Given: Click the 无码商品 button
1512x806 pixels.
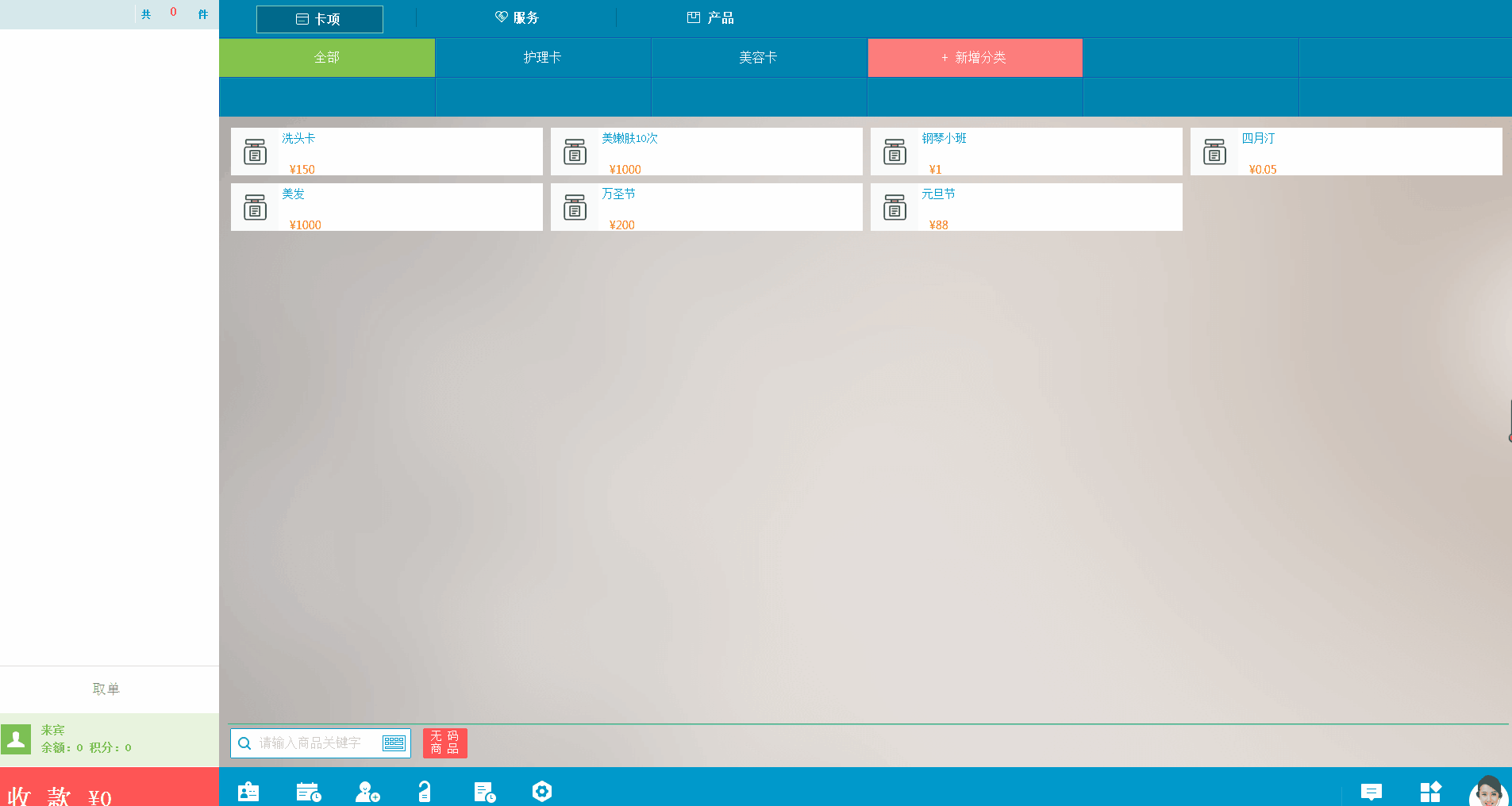Looking at the screenshot, I should pos(444,743).
